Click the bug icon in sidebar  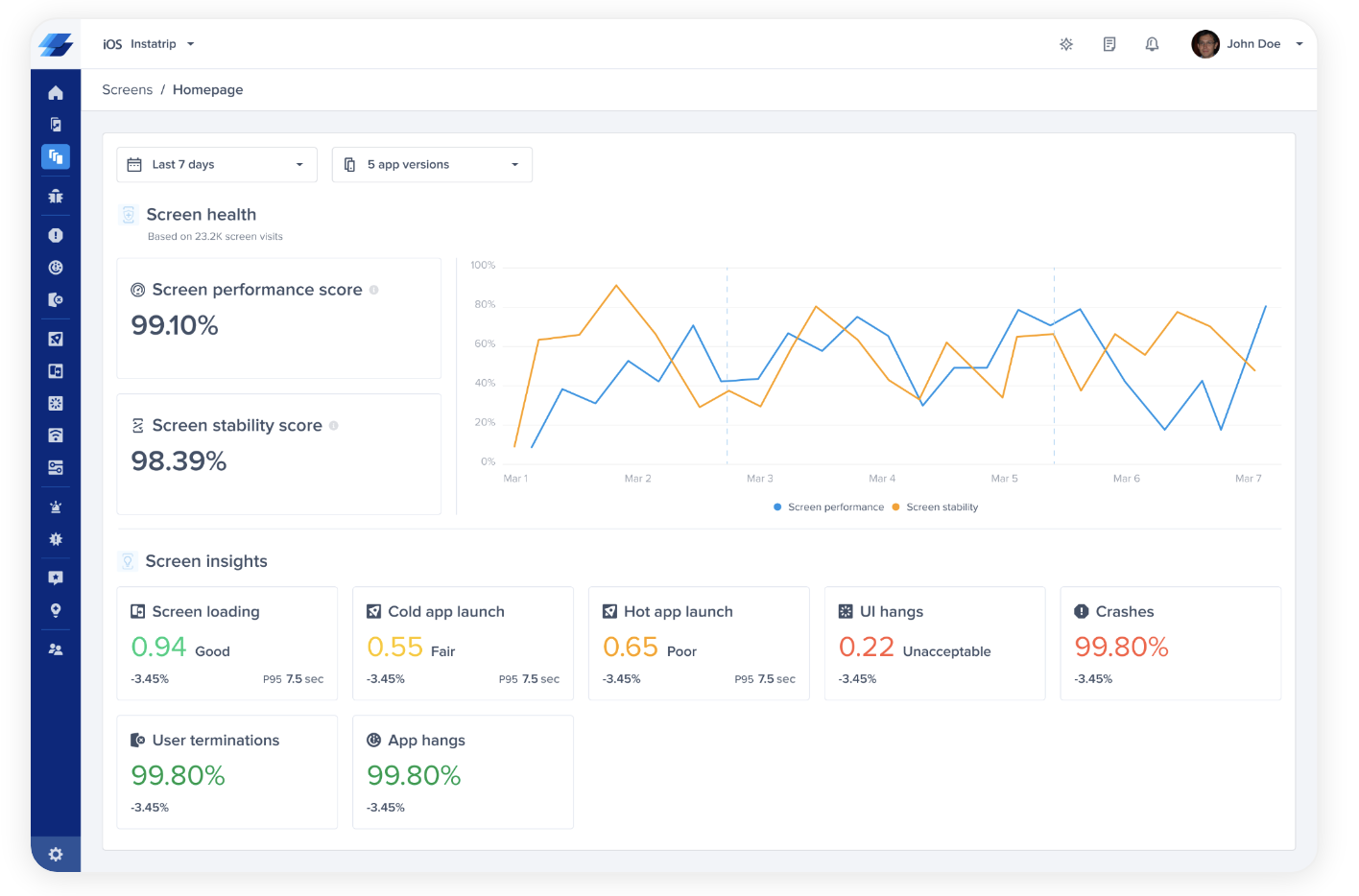click(56, 196)
